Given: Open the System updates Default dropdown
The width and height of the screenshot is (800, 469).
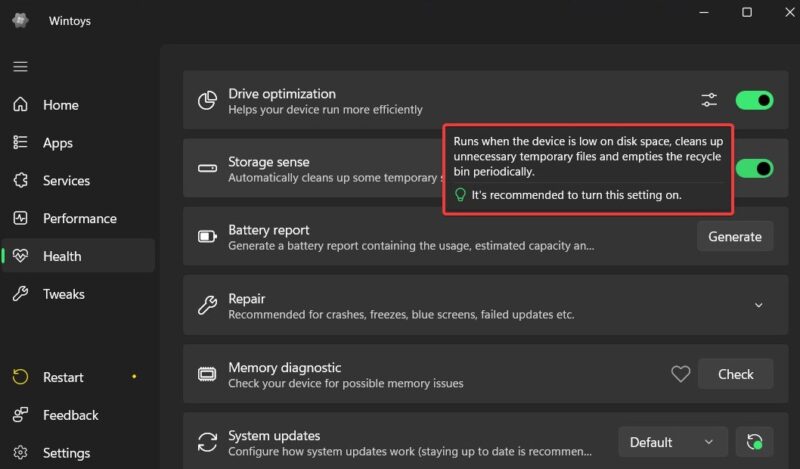Looking at the screenshot, I should [x=672, y=442].
